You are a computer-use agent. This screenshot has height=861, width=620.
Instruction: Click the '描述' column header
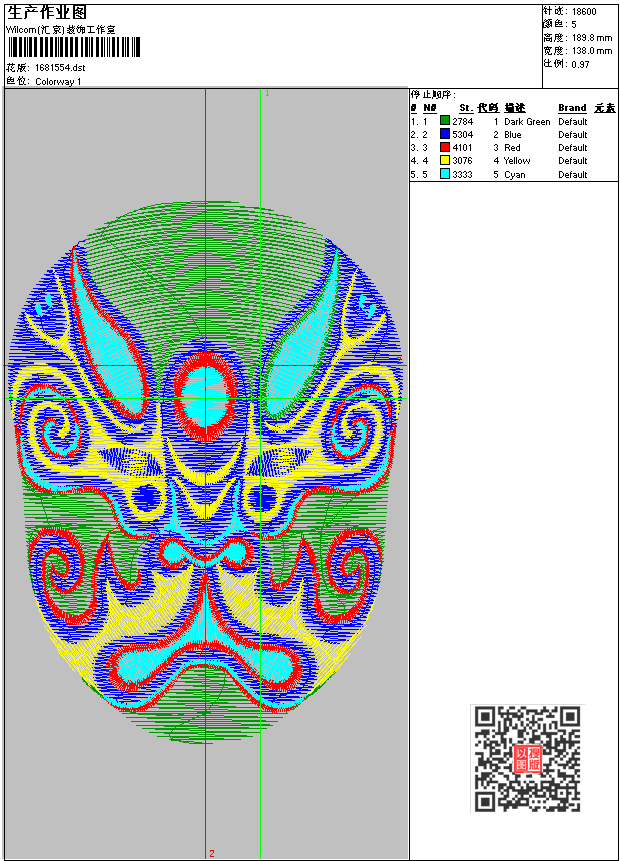pyautogui.click(x=515, y=108)
